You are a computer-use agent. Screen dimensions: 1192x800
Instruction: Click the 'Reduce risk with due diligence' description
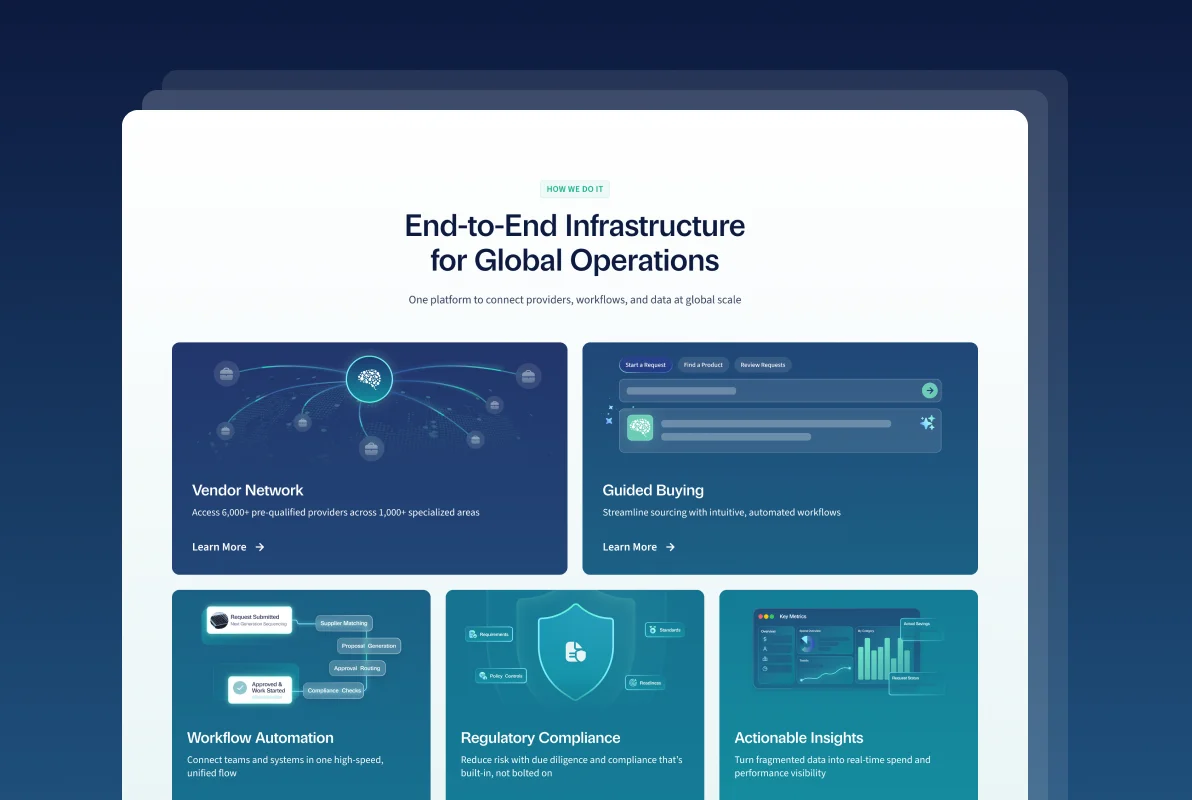572,767
